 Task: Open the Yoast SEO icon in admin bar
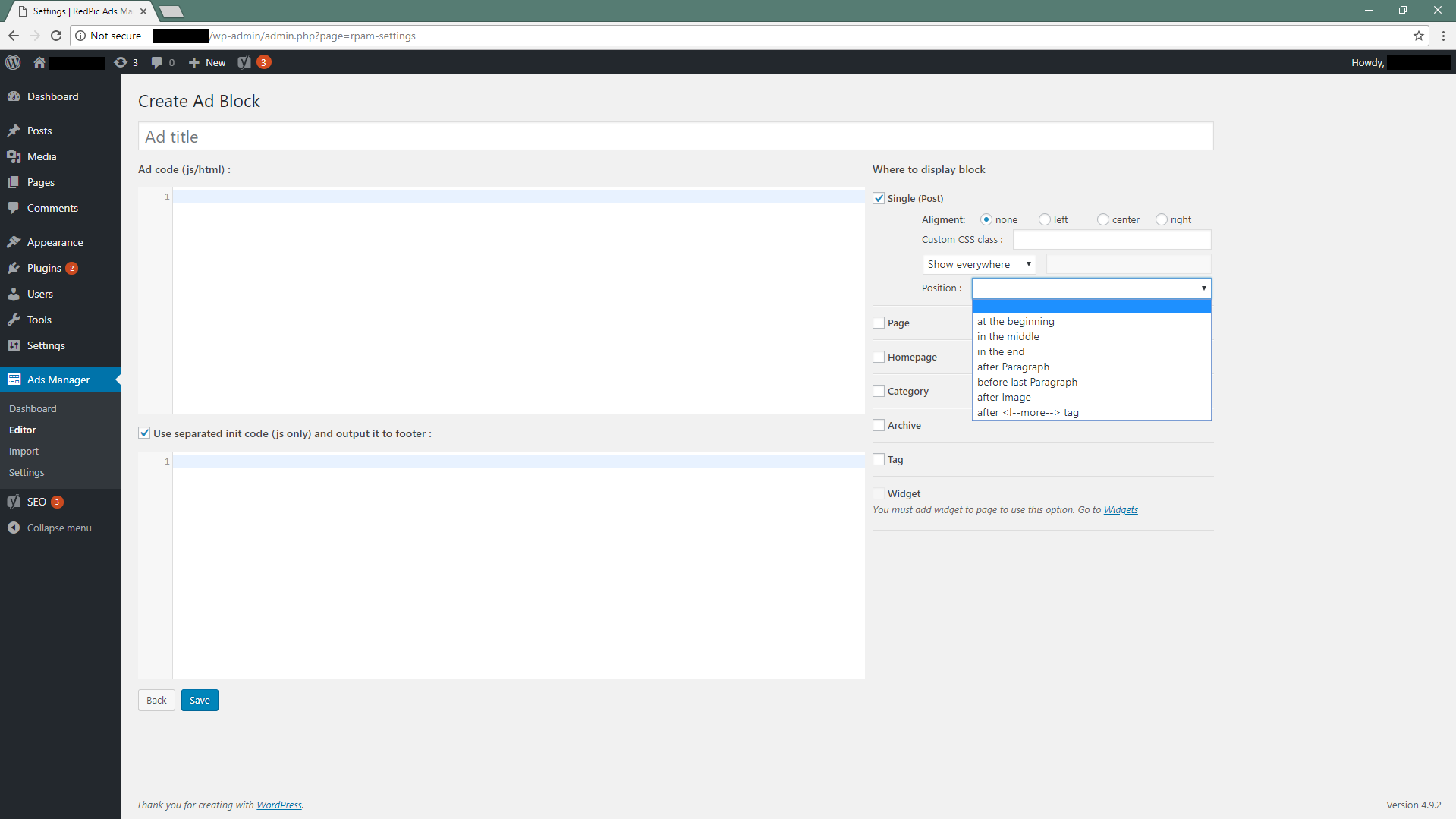click(x=244, y=62)
